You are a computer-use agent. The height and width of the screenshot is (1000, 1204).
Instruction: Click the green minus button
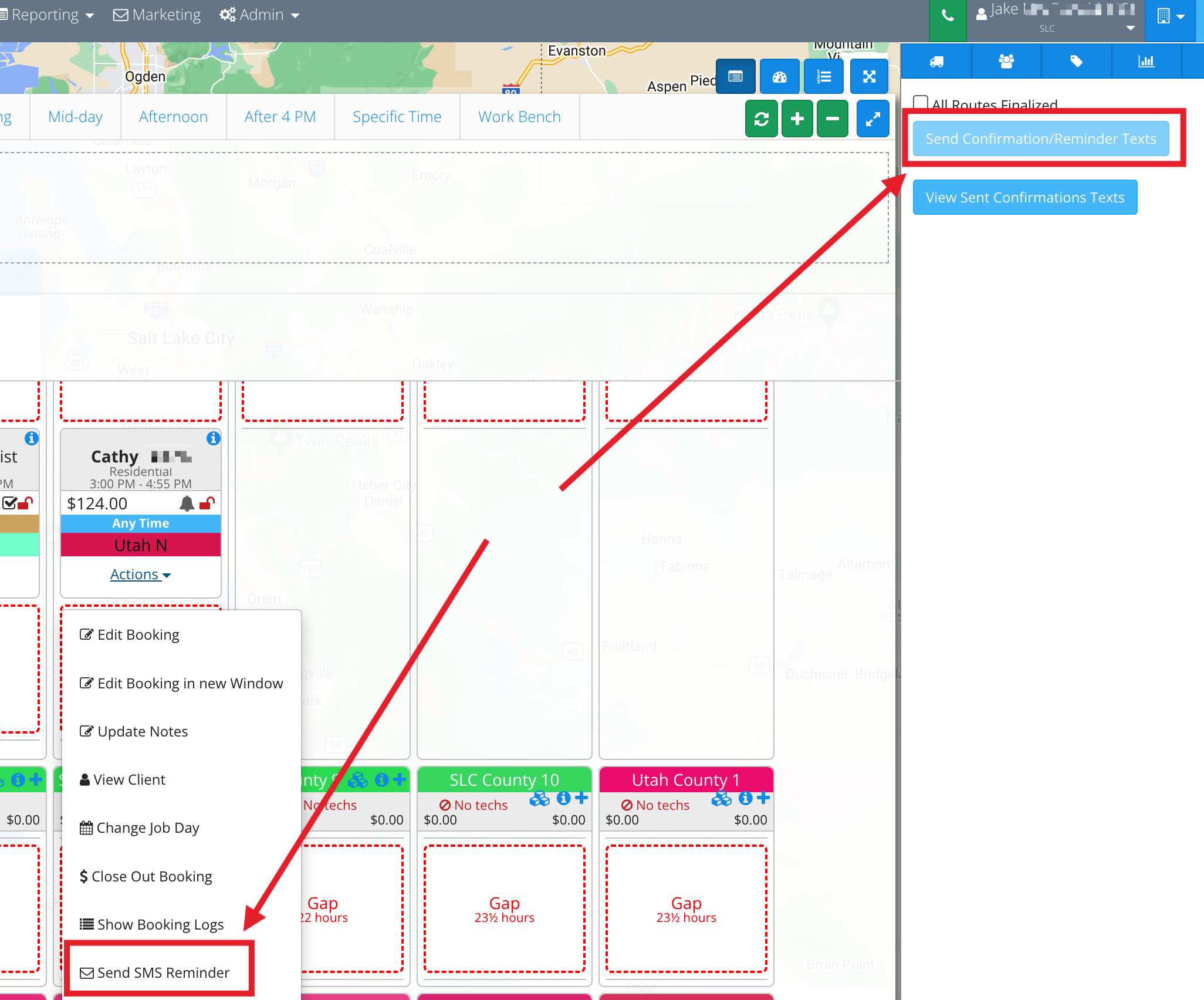(x=832, y=119)
